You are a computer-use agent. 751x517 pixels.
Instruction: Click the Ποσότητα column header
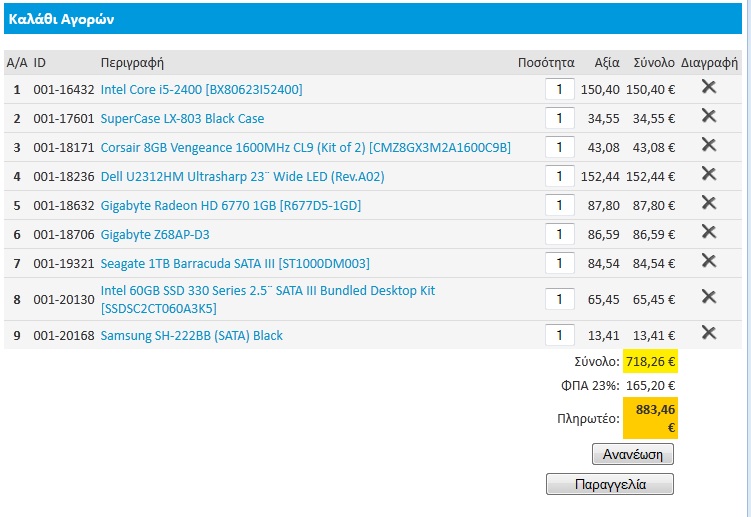546,63
